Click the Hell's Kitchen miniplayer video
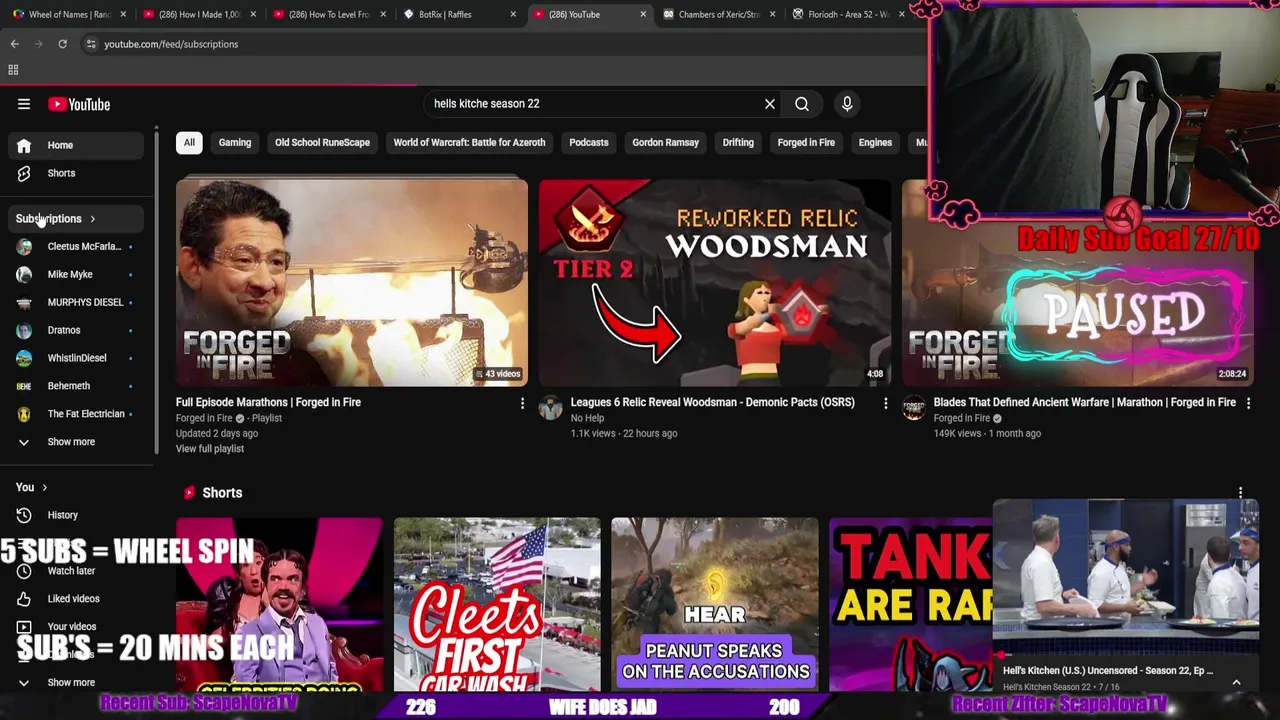 [x=1126, y=578]
